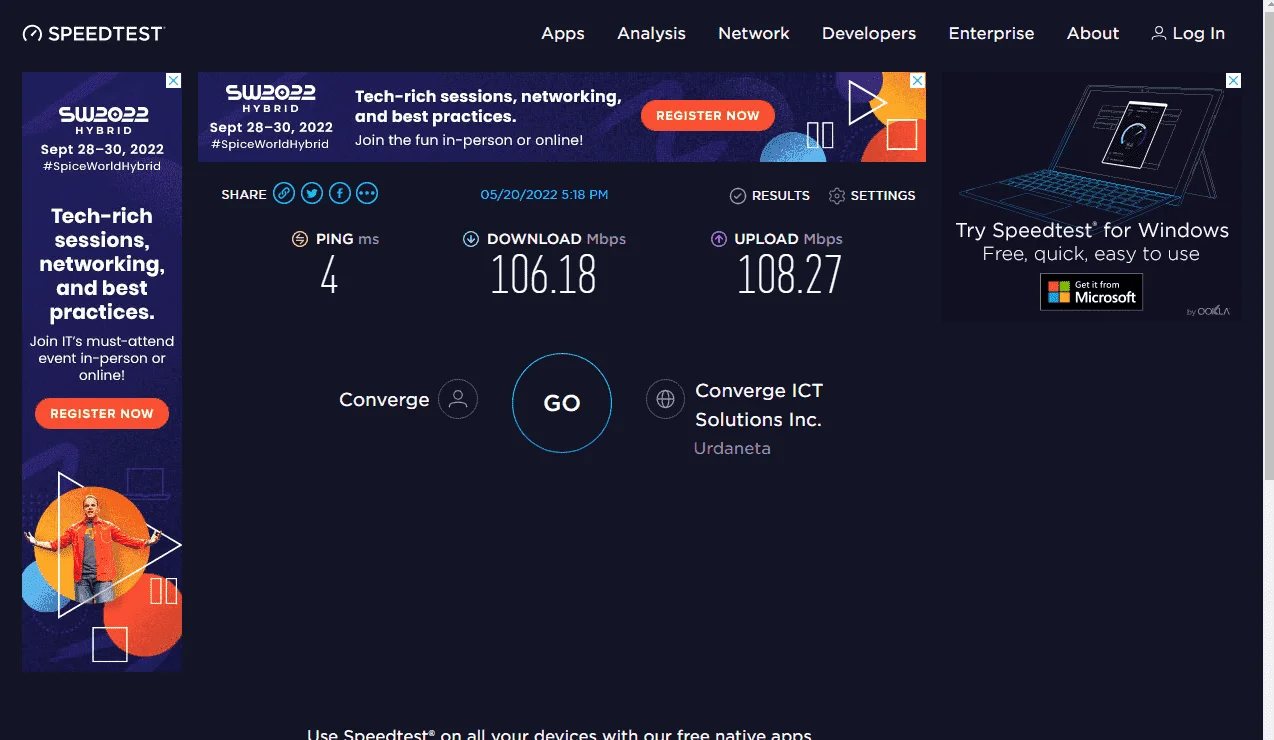Click the ping value 4

[x=329, y=275]
